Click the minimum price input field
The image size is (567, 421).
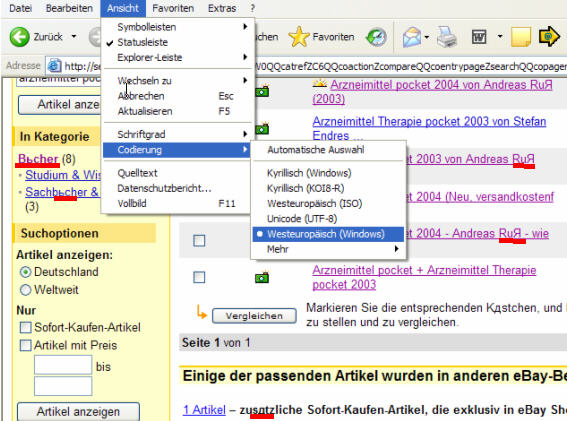click(x=63, y=365)
